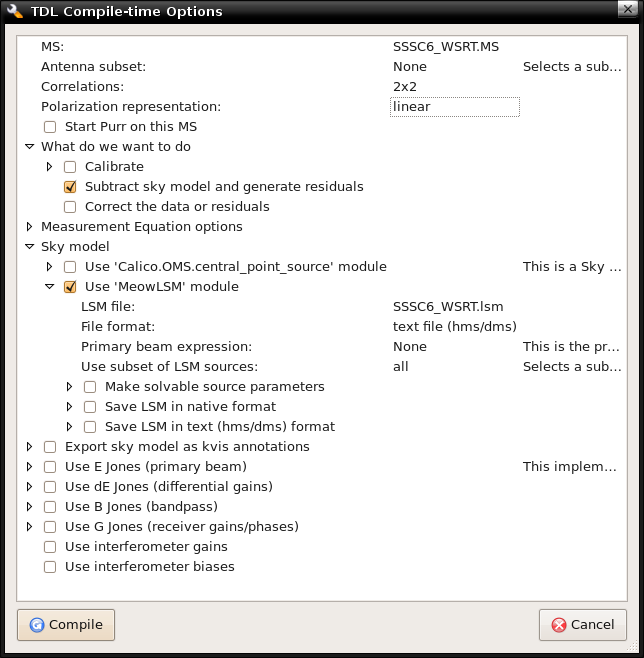Collapse the Use 'MeowLSM' module tree
Viewport: 644px width, 658px height.
click(50, 286)
